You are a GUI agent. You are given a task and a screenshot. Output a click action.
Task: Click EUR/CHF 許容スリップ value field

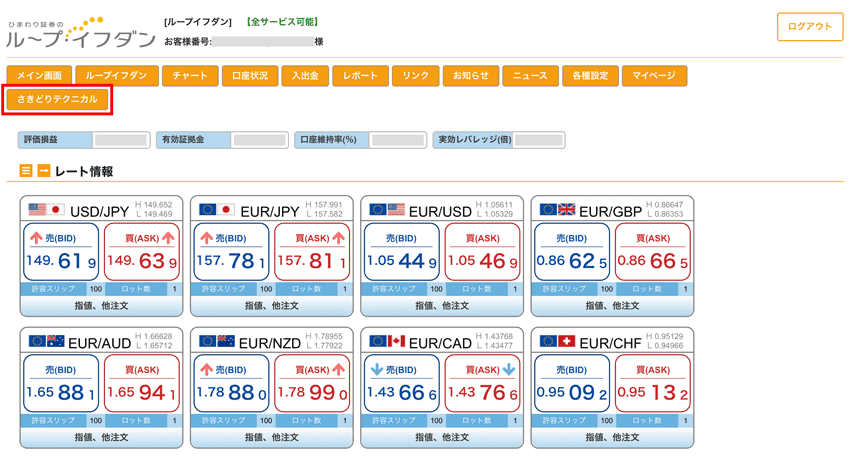606,421
